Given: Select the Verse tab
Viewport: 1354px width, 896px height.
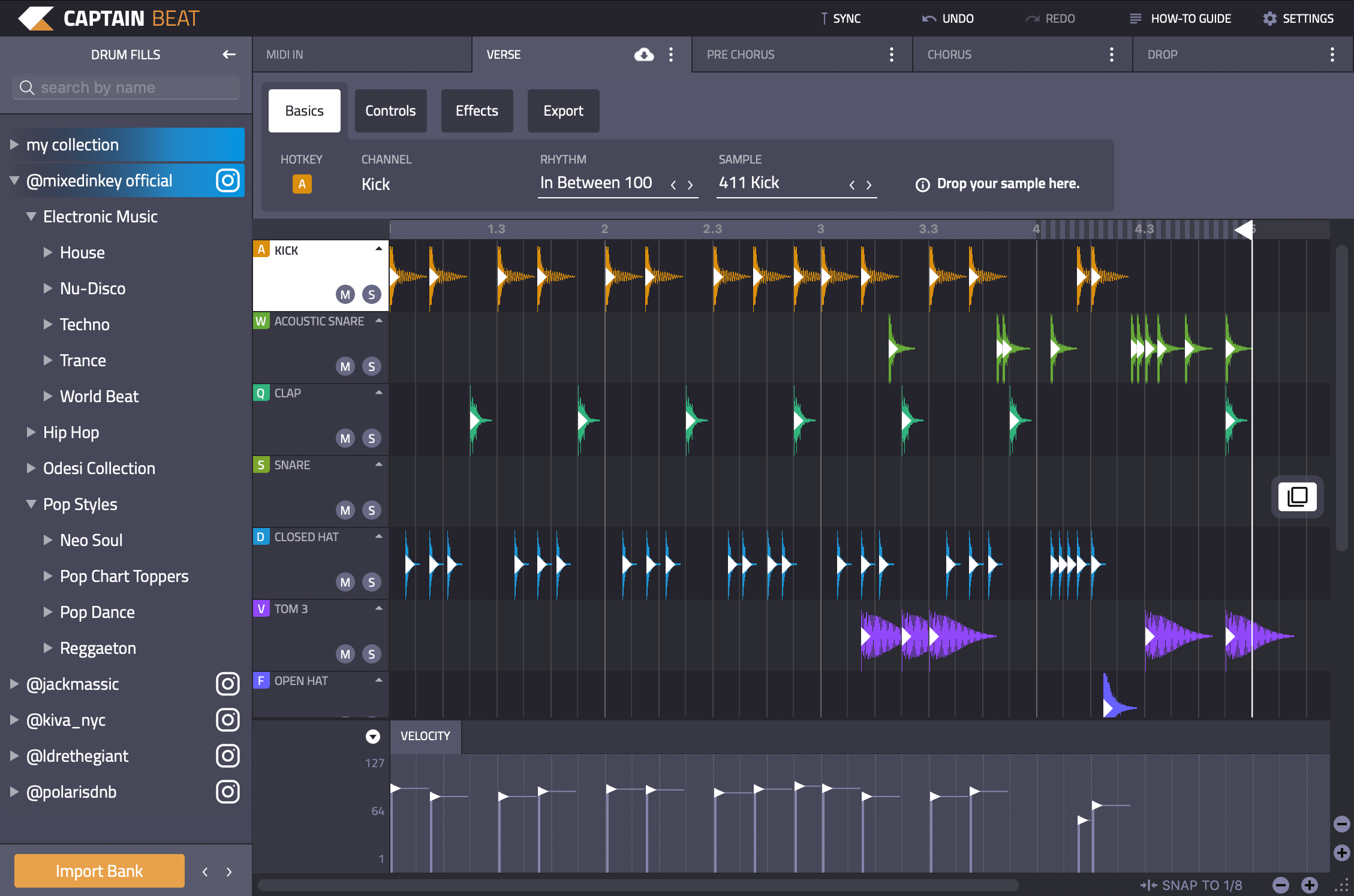Looking at the screenshot, I should [503, 54].
